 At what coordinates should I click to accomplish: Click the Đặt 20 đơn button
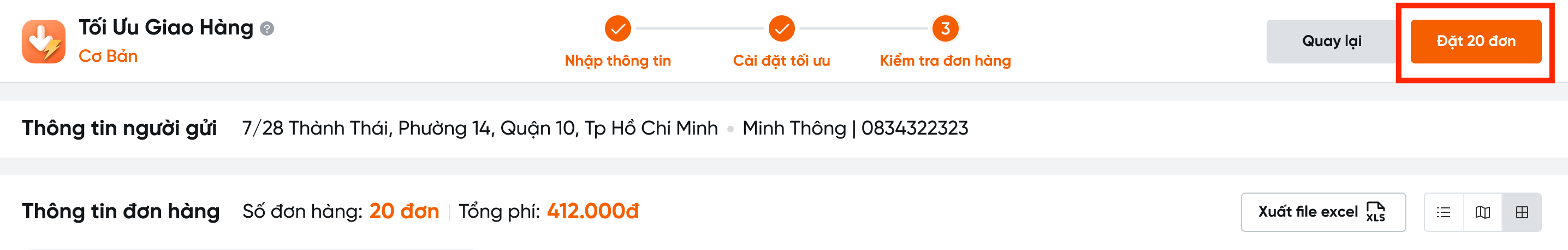(x=1476, y=42)
